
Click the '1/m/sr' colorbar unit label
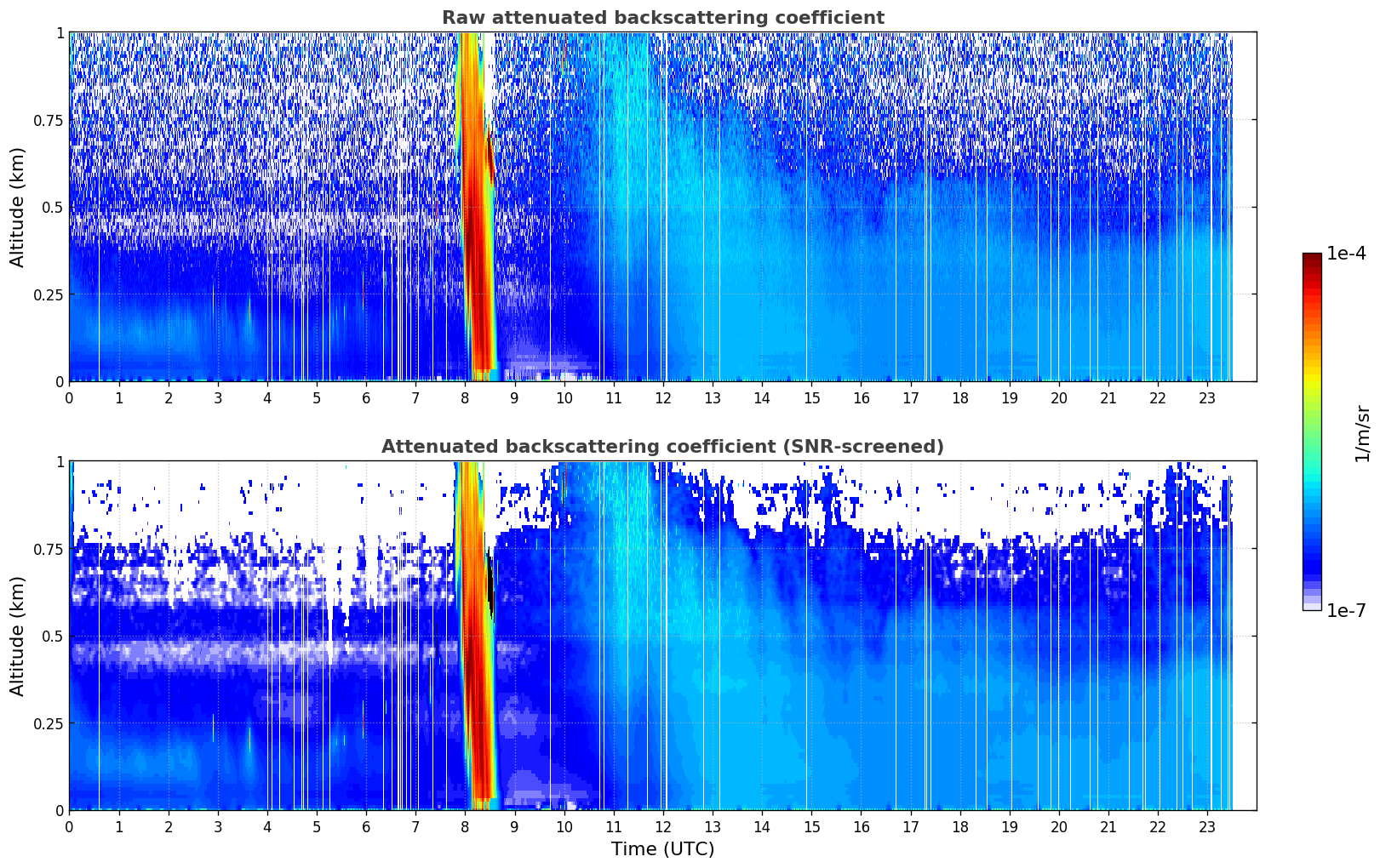[x=1362, y=432]
